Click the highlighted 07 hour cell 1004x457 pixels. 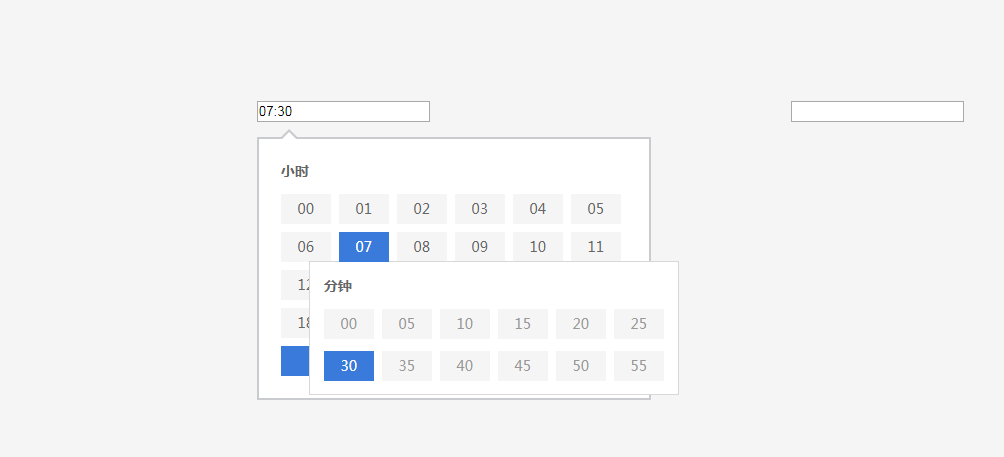(364, 246)
